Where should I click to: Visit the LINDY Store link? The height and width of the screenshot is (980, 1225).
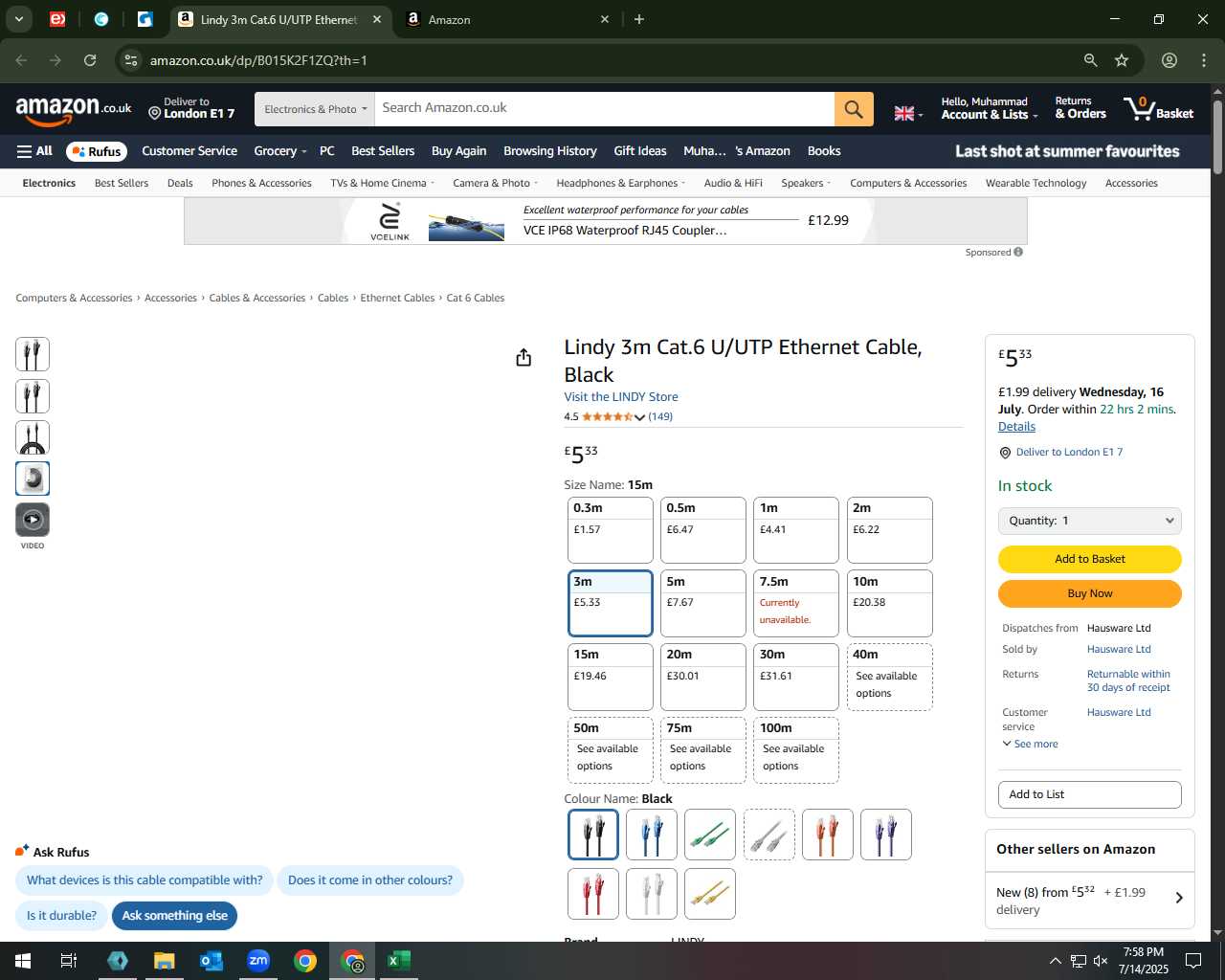[x=621, y=397]
